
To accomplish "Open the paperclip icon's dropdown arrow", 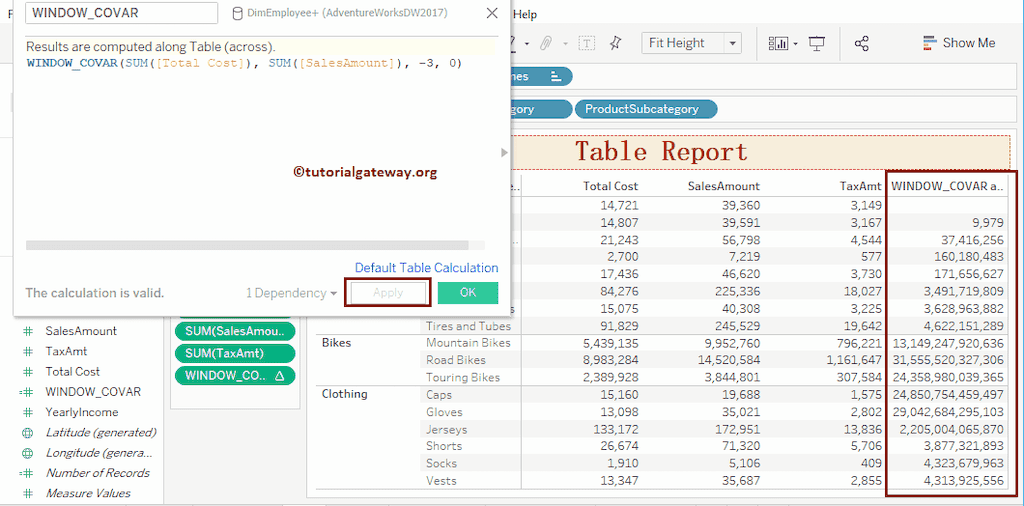I will click(x=565, y=44).
